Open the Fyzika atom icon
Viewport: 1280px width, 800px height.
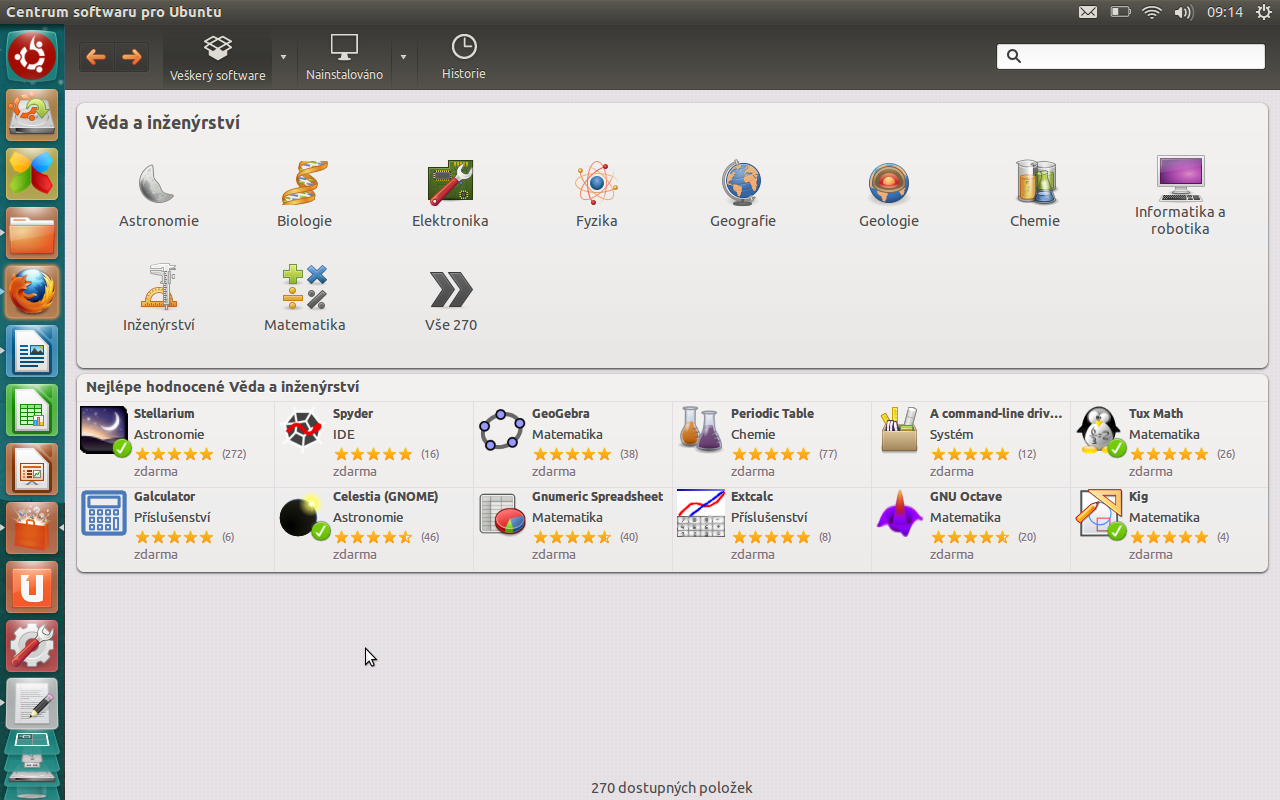596,184
